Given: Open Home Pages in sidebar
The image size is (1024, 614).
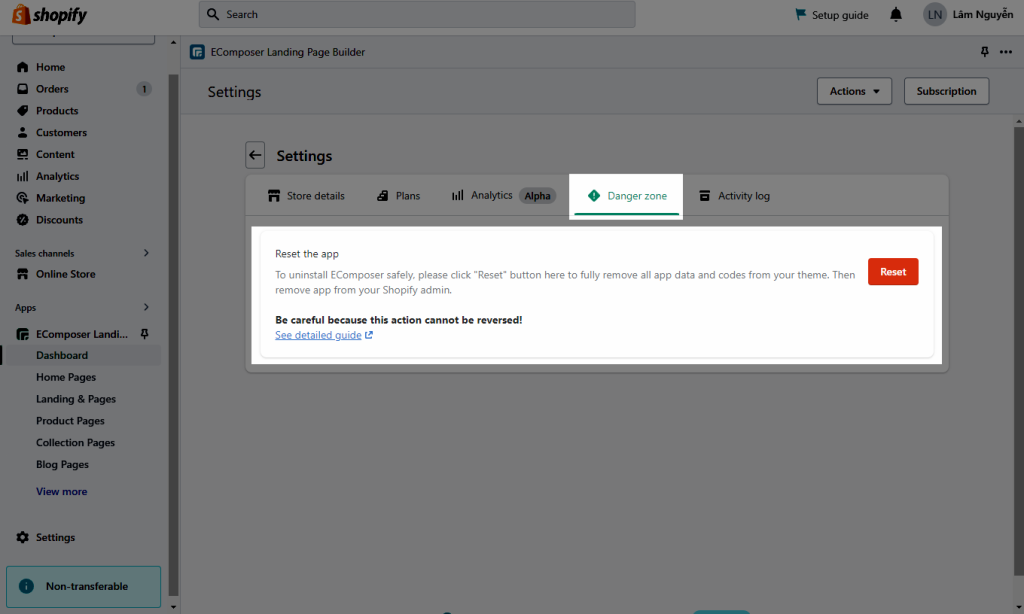Looking at the screenshot, I should click(x=66, y=377).
